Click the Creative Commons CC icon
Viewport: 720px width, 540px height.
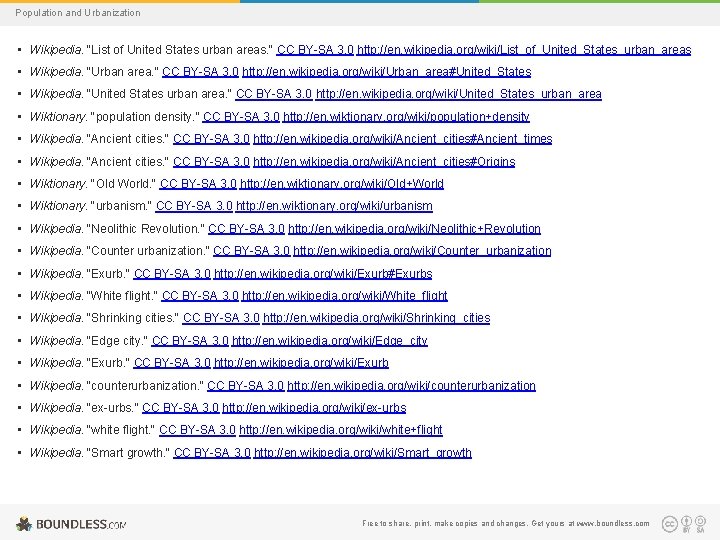click(670, 524)
